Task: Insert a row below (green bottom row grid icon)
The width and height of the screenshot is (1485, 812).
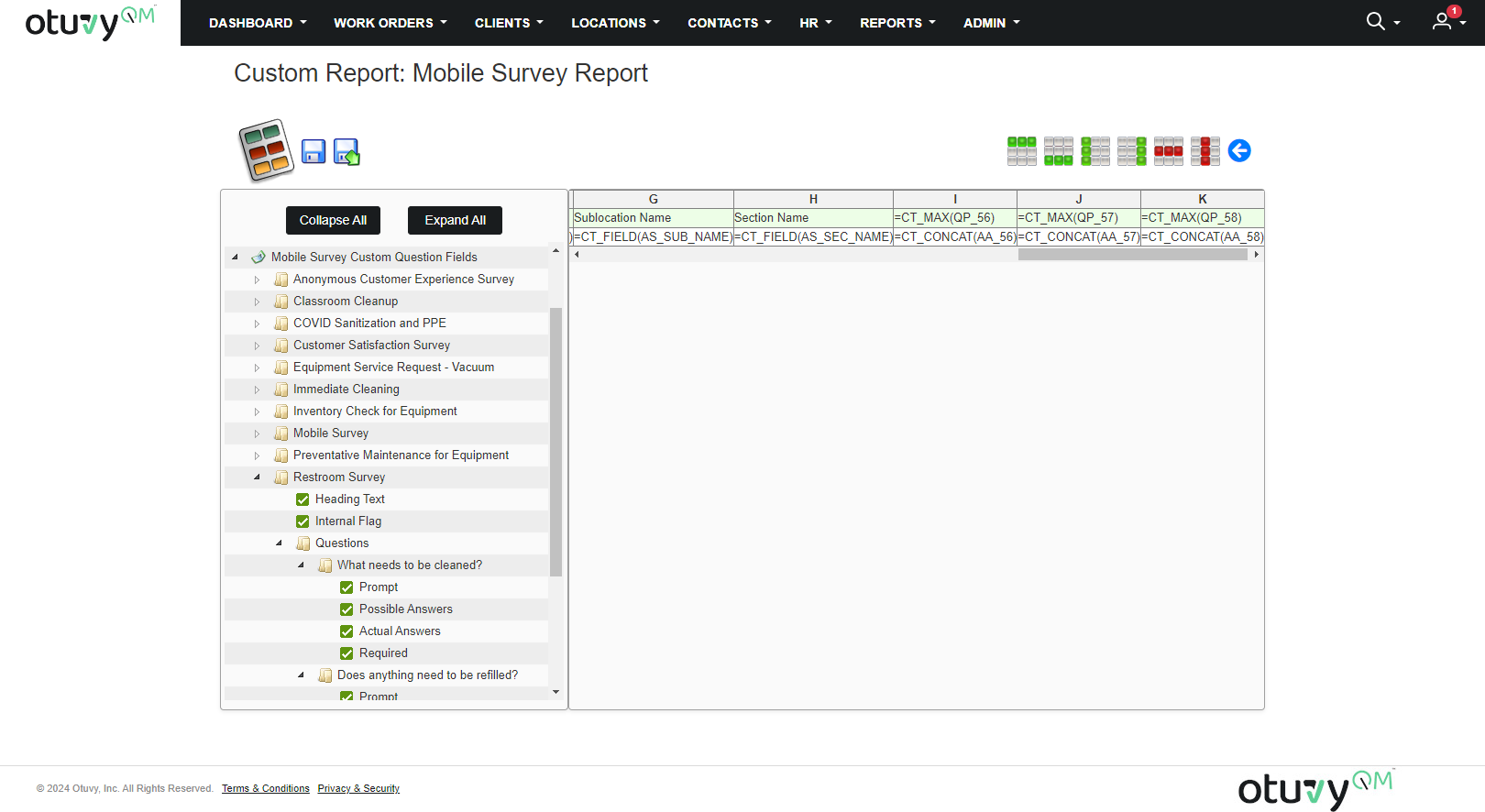Action: pos(1059,151)
